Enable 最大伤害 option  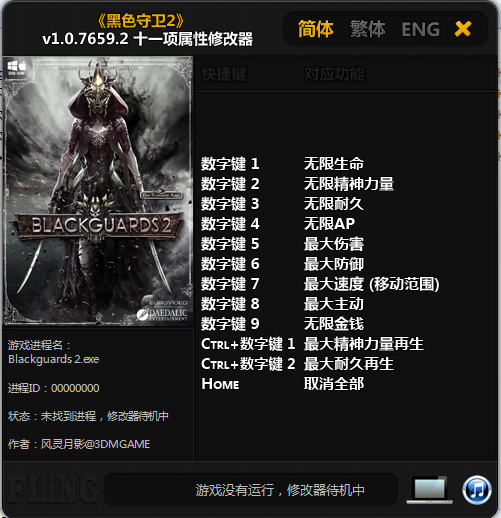click(x=334, y=244)
